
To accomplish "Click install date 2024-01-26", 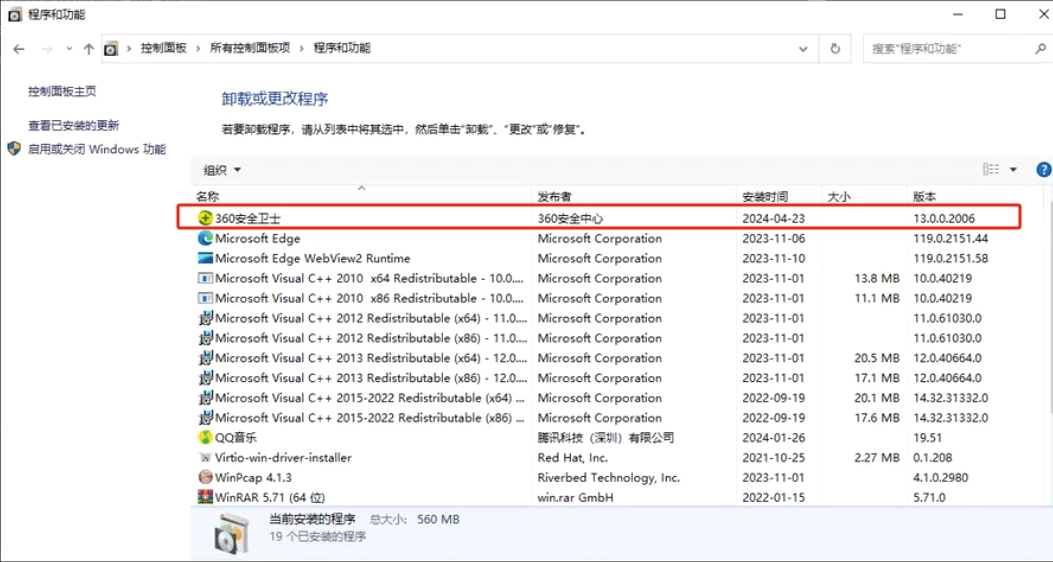I will (x=774, y=438).
